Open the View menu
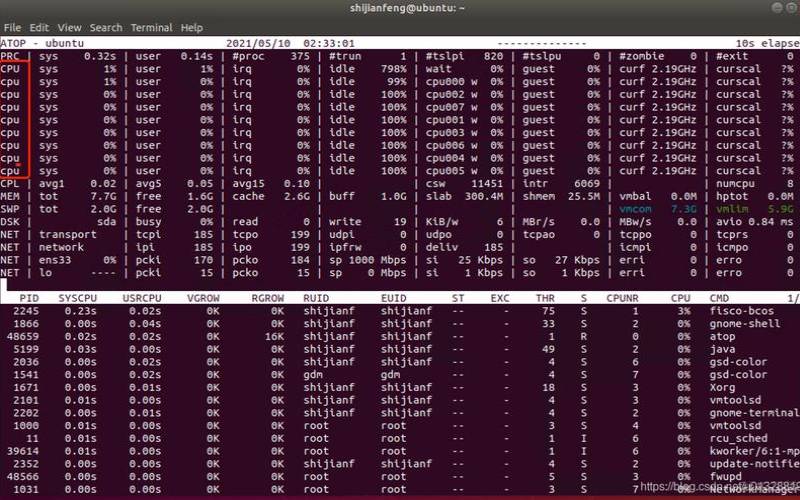 (69, 28)
